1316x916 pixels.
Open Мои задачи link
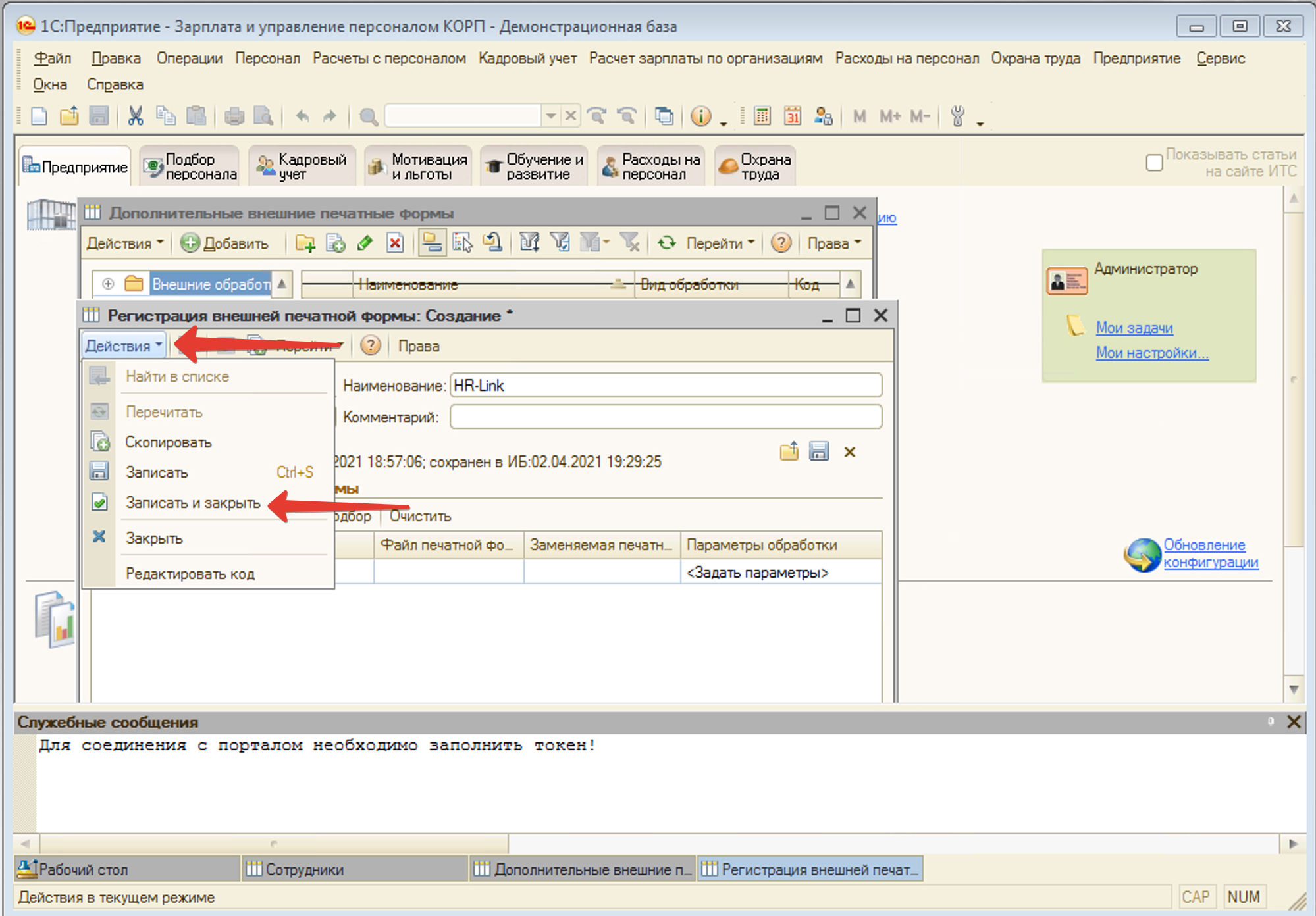click(1134, 328)
